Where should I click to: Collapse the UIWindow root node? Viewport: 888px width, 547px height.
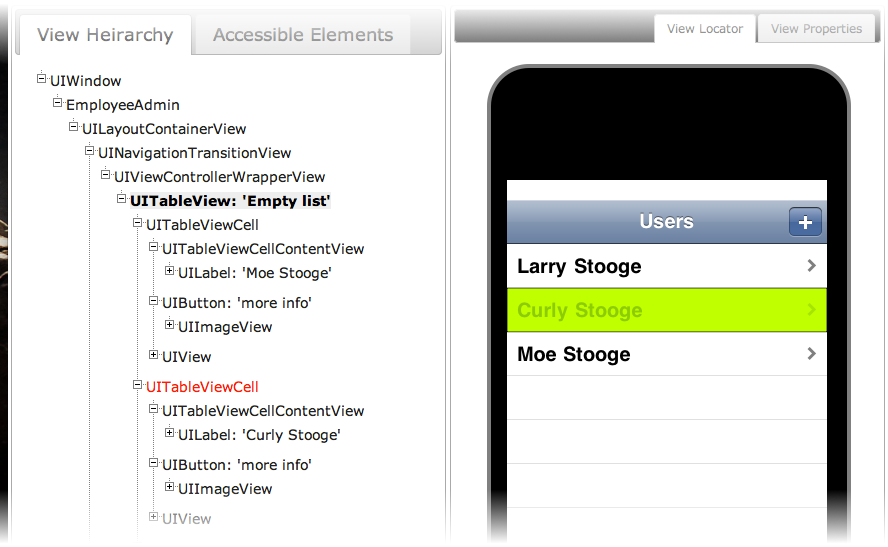point(41,78)
